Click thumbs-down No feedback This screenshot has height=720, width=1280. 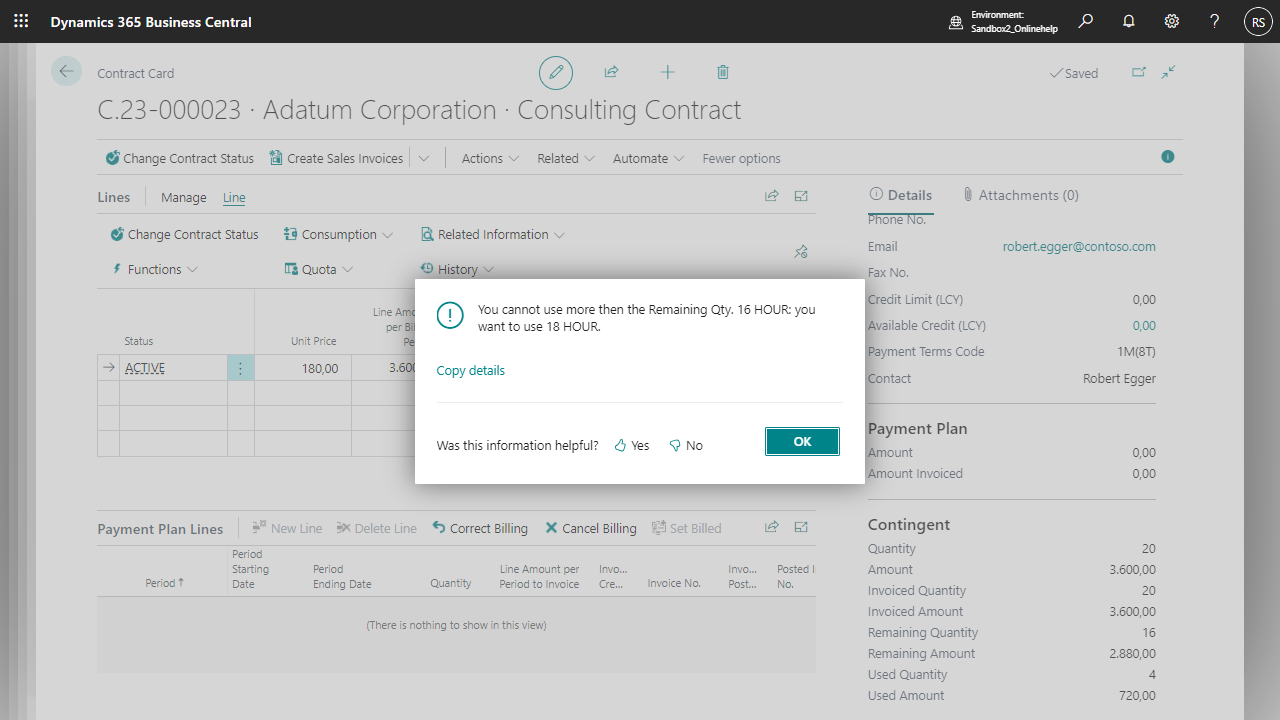[x=686, y=445]
